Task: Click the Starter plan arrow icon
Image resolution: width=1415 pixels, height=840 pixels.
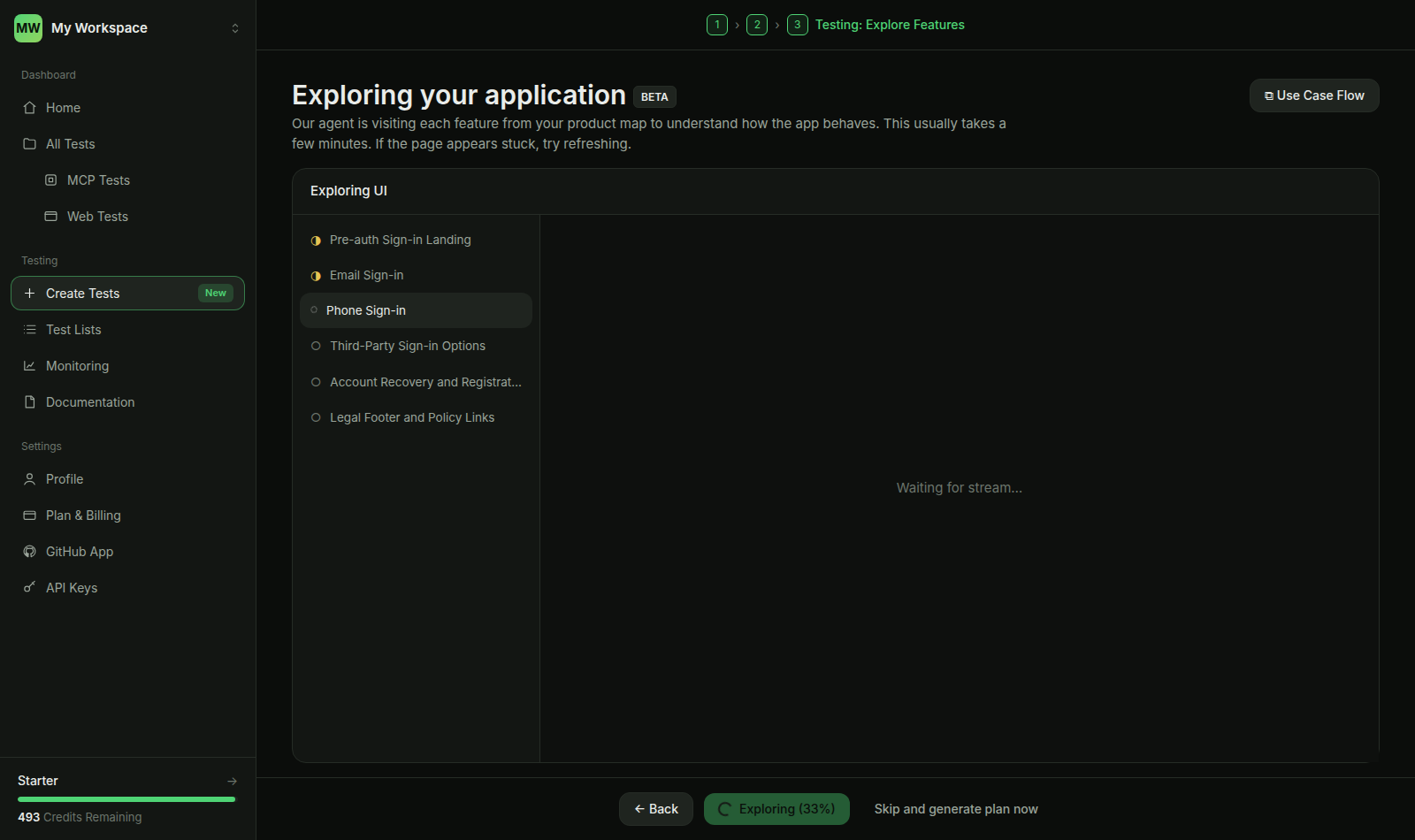Action: click(x=232, y=781)
